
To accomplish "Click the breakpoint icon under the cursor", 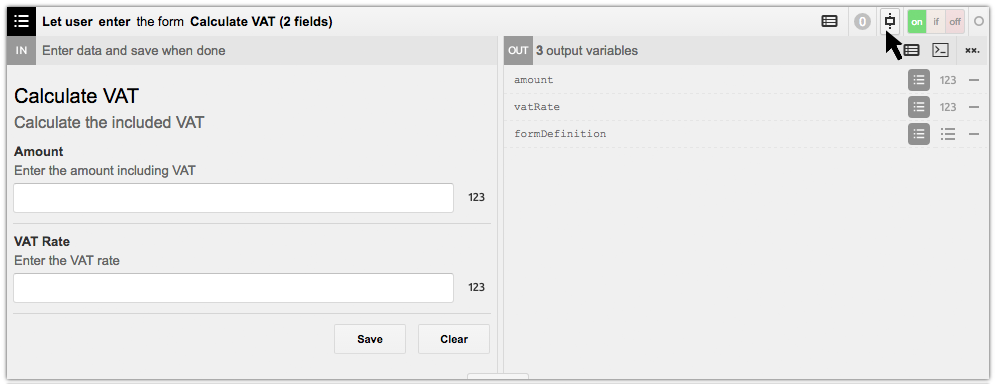I will click(x=890, y=21).
